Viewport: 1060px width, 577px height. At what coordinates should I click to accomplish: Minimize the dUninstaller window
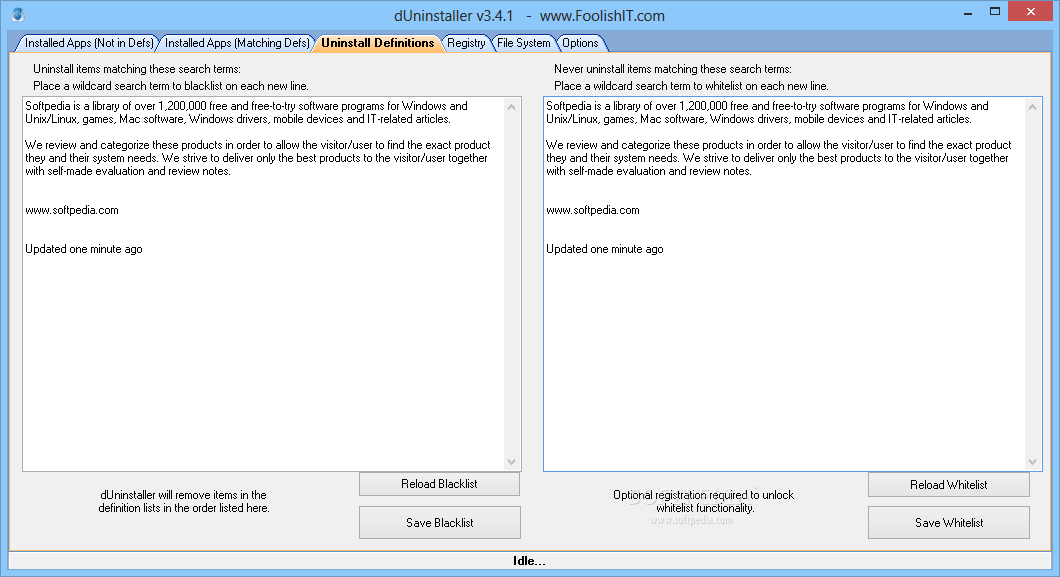tap(968, 12)
